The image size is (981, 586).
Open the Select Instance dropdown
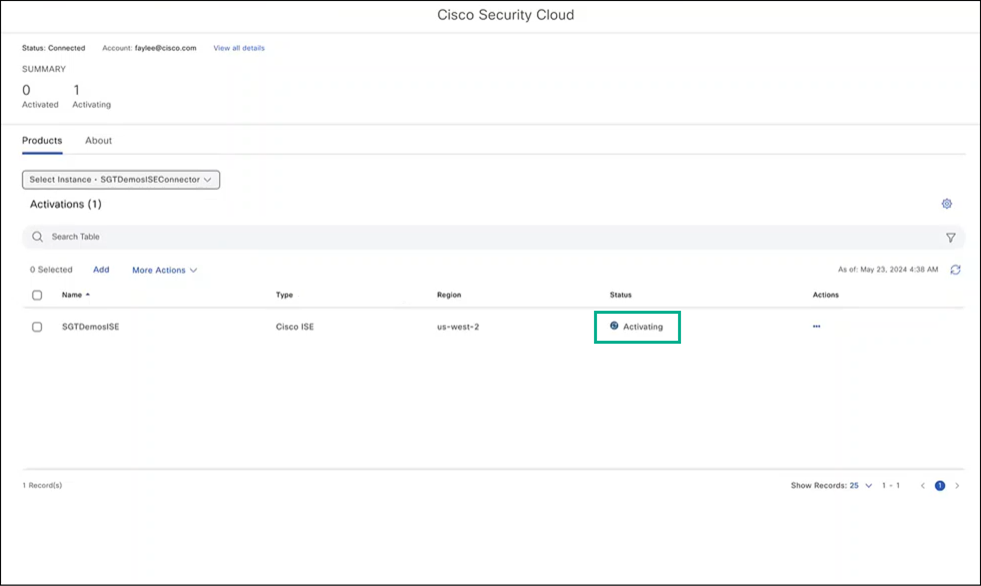pos(121,179)
